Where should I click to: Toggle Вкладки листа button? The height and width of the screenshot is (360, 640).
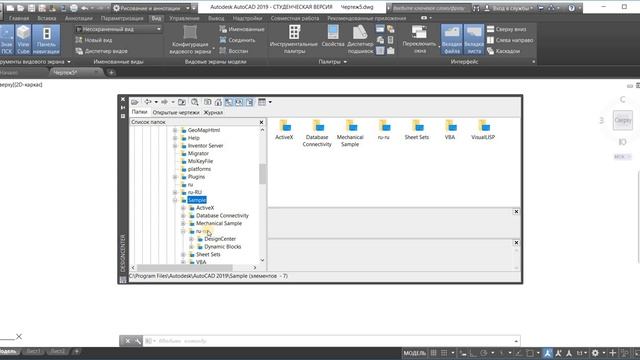coord(473,40)
